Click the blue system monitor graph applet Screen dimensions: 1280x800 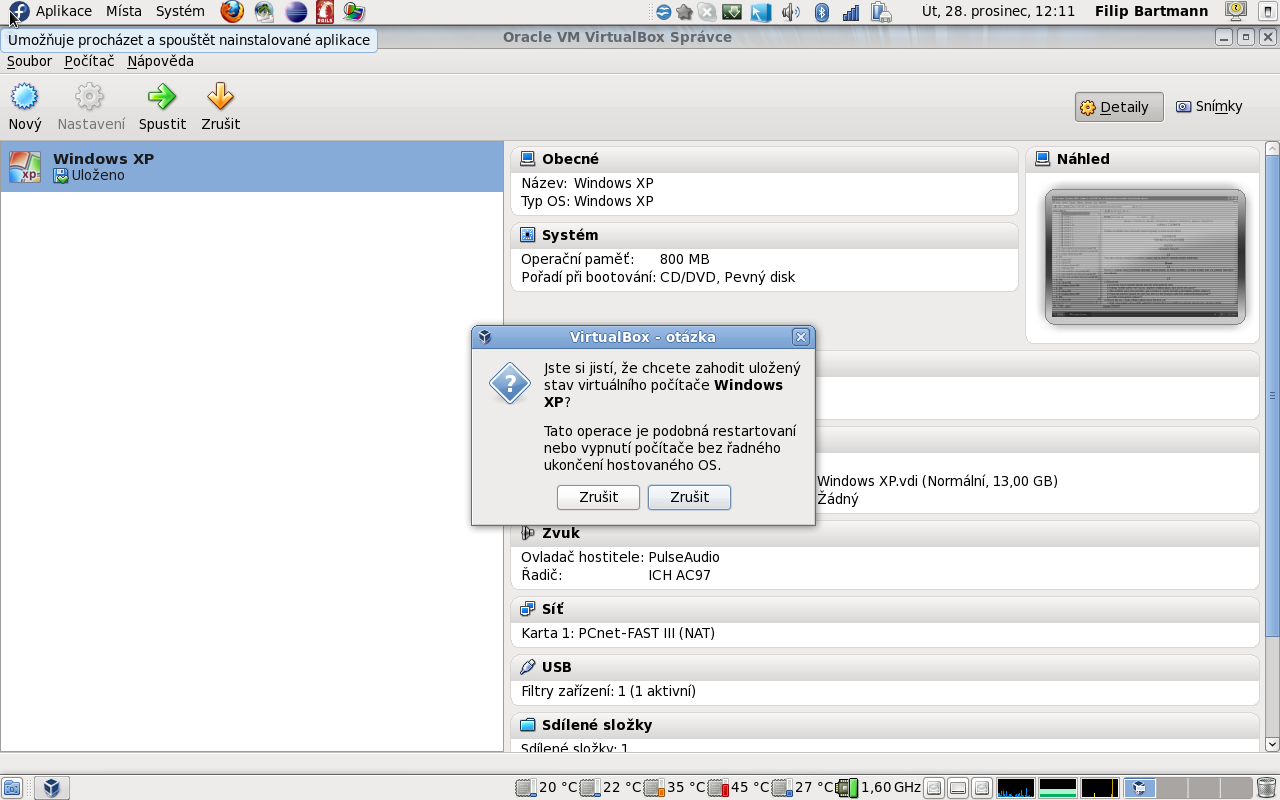pos(1016,788)
